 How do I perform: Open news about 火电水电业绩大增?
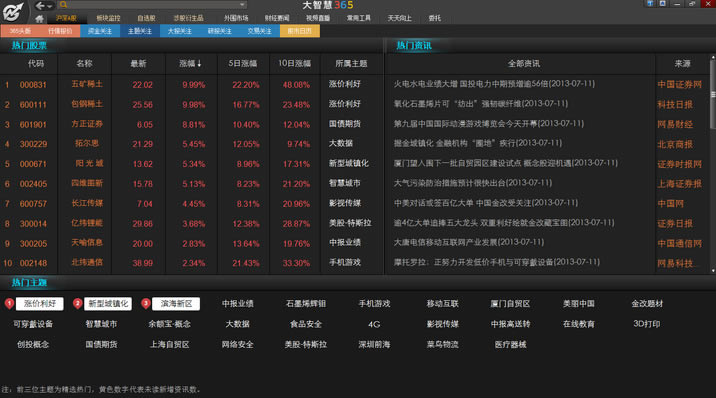pos(494,84)
